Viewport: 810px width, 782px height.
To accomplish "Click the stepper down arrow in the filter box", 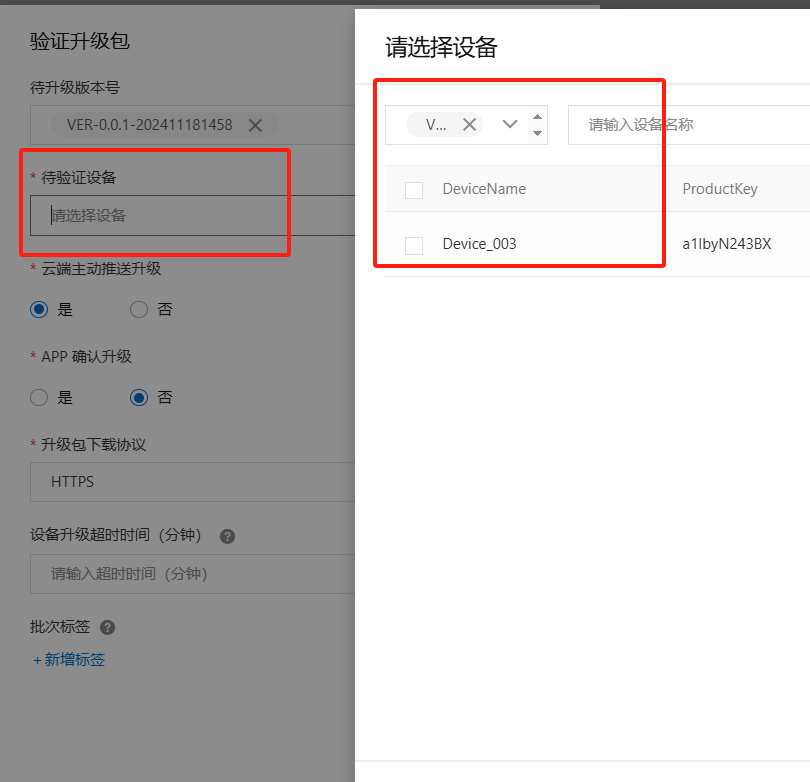I will tap(536, 131).
